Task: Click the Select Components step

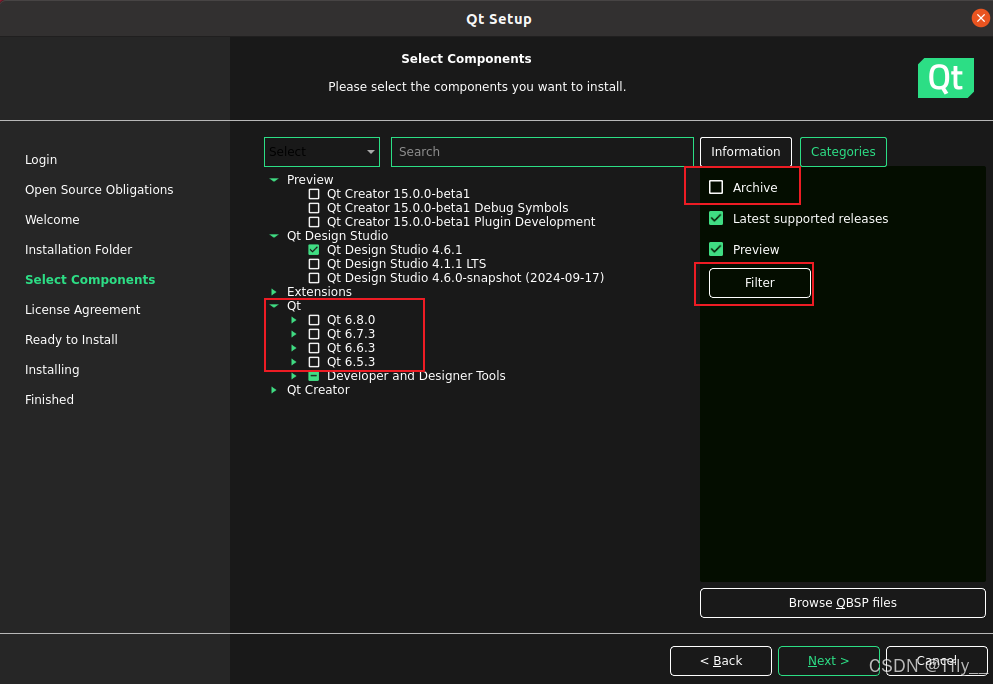Action: coord(90,279)
